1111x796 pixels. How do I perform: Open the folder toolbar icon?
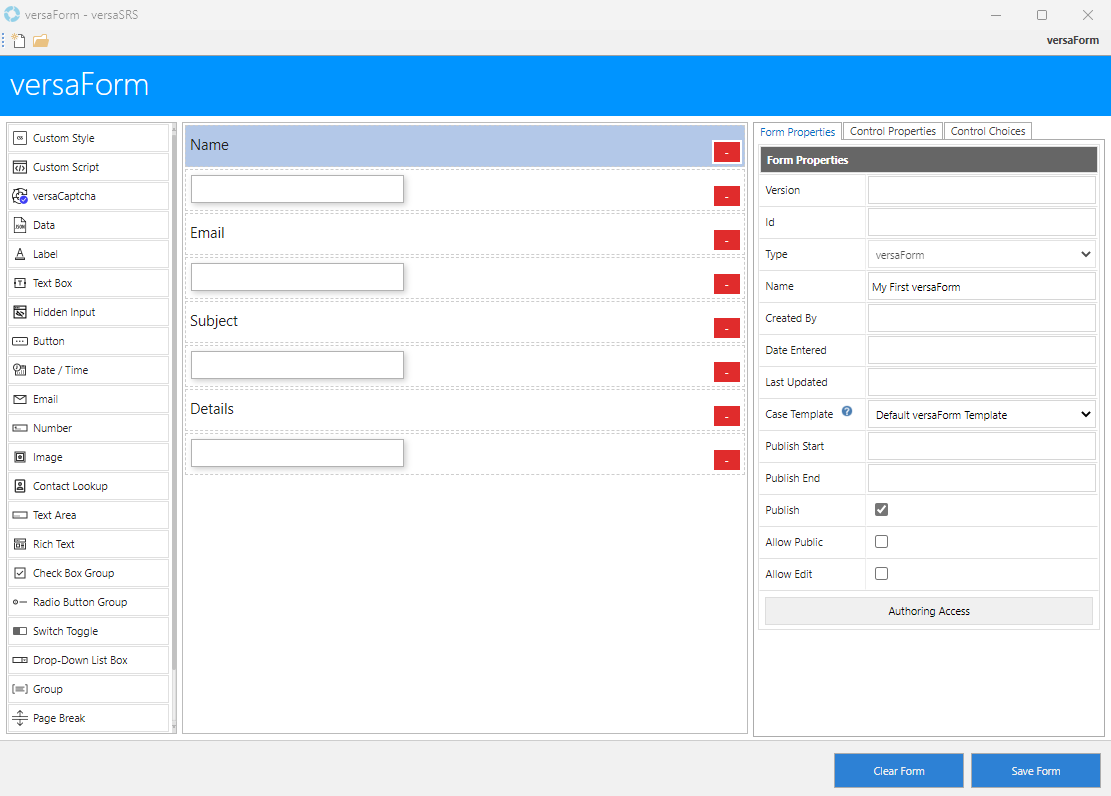click(40, 40)
